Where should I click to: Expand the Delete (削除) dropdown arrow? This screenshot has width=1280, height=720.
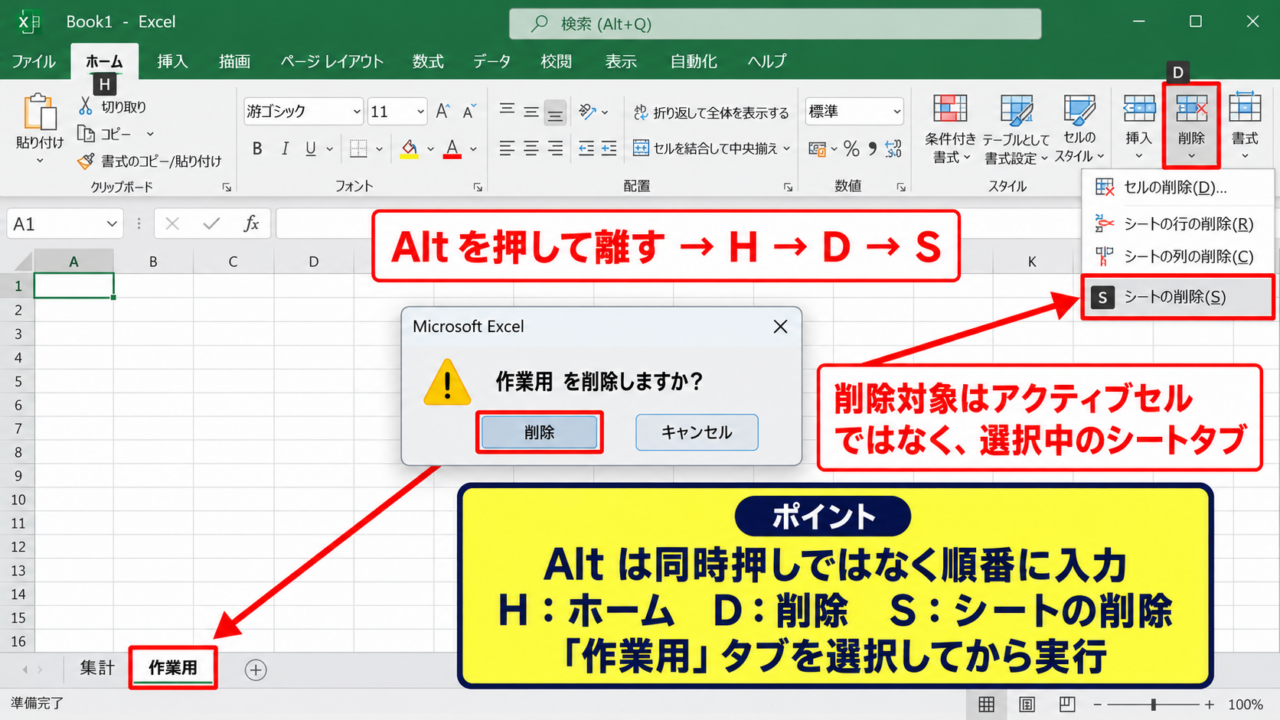(x=1191, y=156)
